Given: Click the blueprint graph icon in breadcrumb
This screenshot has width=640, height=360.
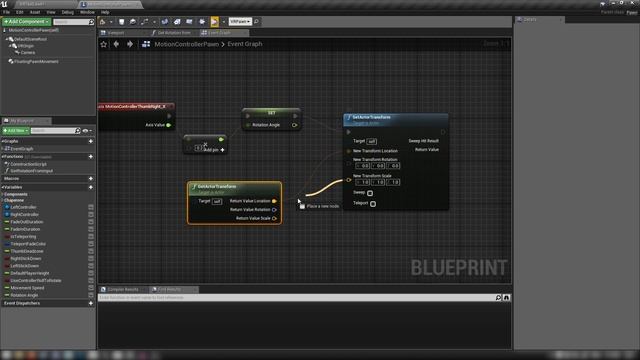Looking at the screenshot, I should pos(146,44).
